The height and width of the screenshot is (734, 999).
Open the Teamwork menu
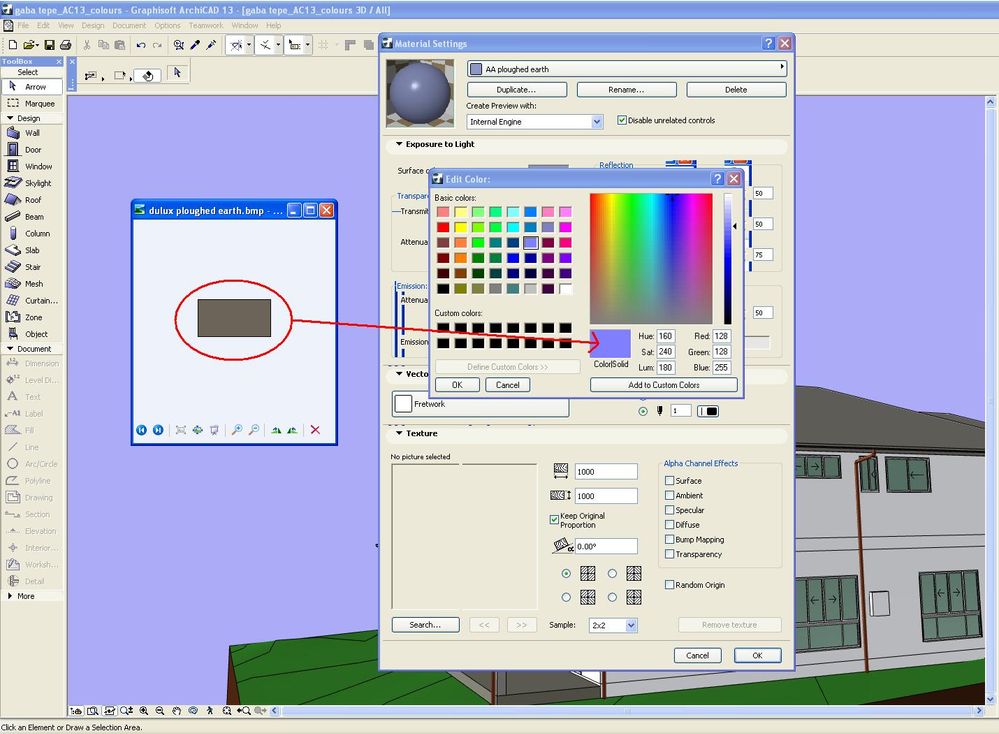(x=206, y=25)
